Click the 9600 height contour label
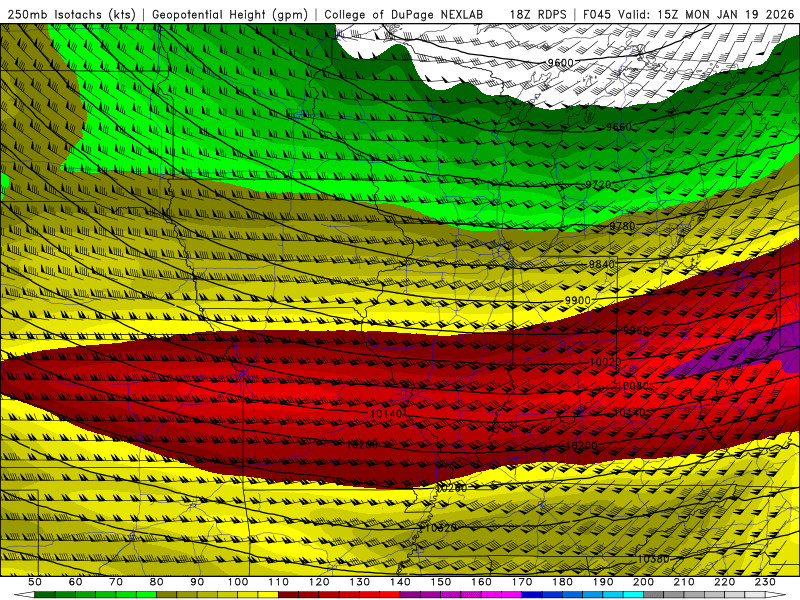The width and height of the screenshot is (800, 600). 560,63
